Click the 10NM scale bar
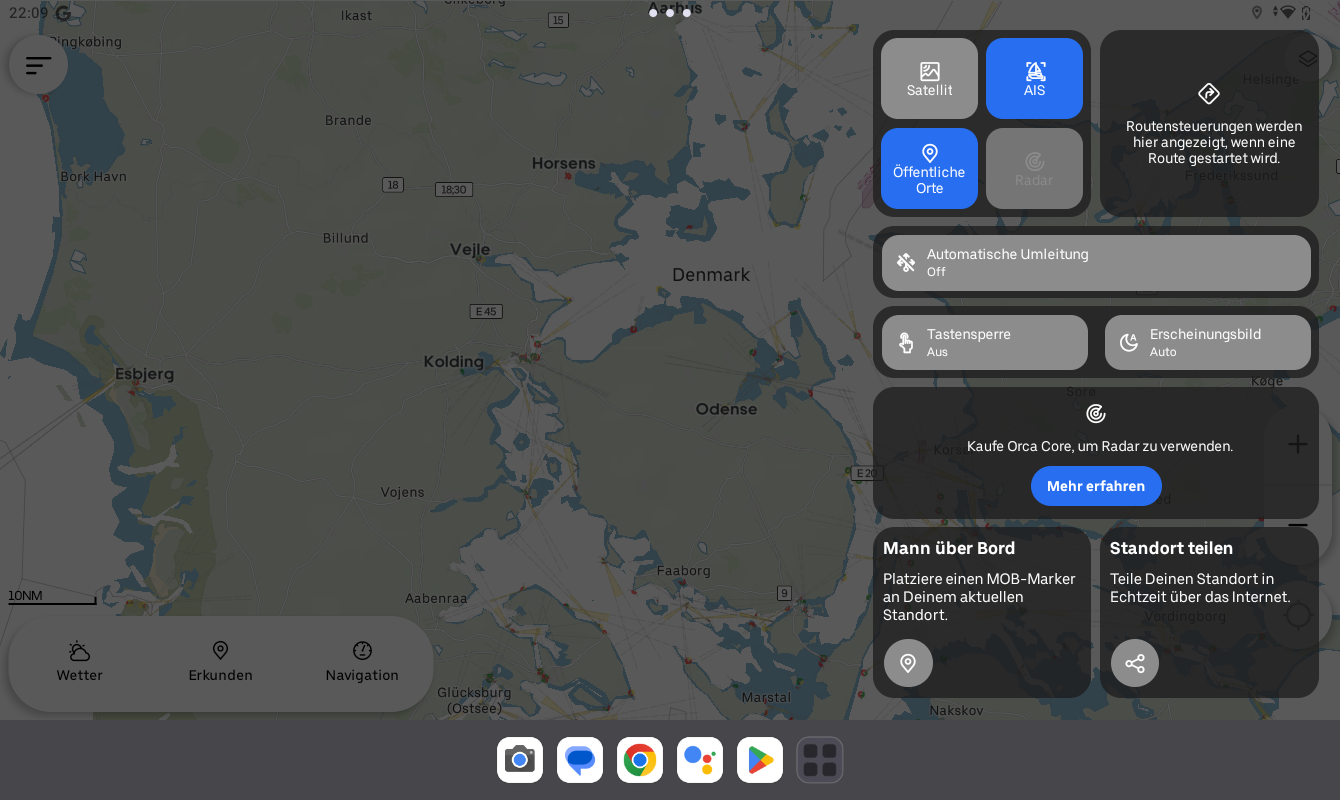 [x=52, y=598]
